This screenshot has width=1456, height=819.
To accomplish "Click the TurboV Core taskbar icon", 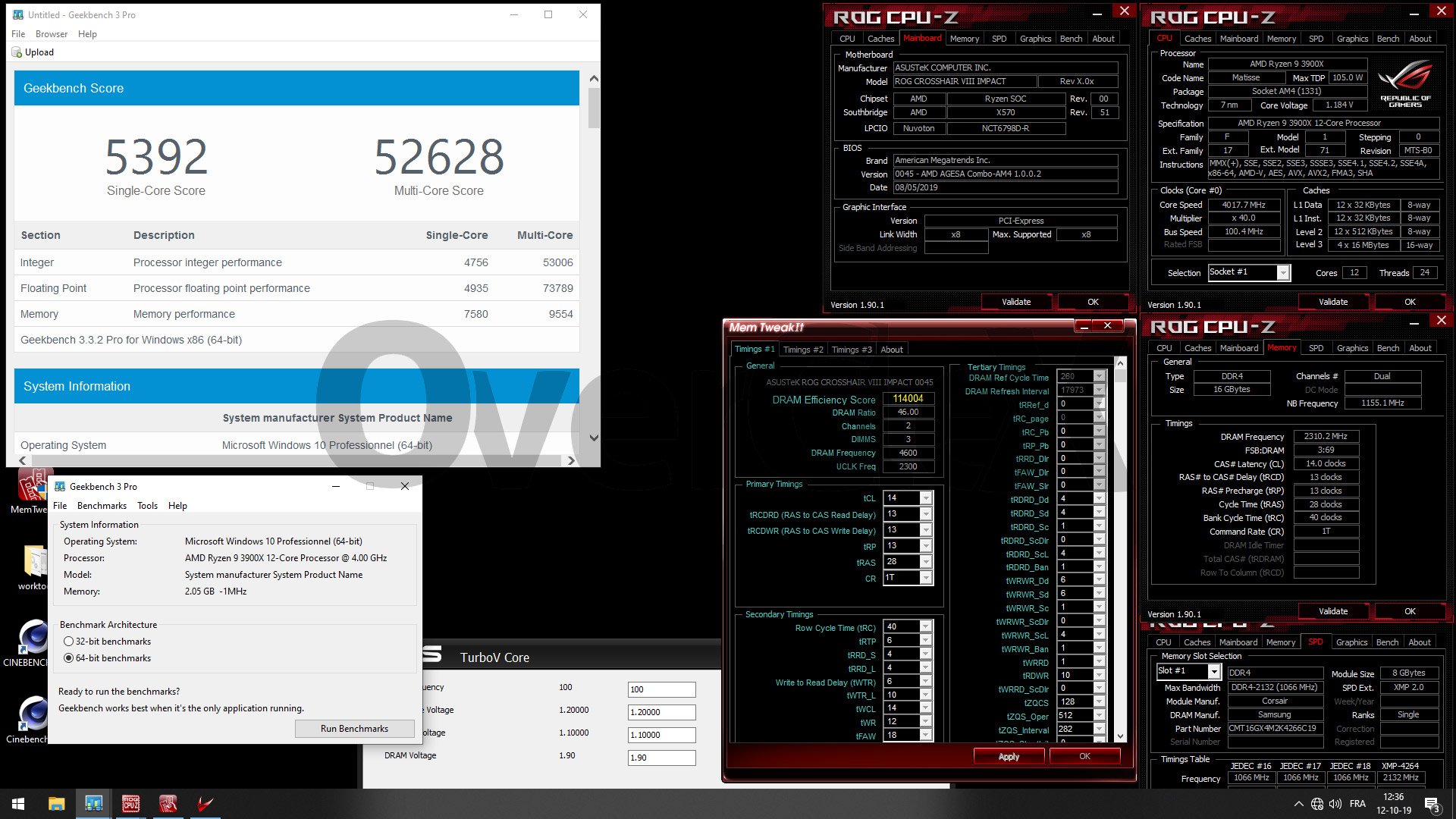I will 205,804.
